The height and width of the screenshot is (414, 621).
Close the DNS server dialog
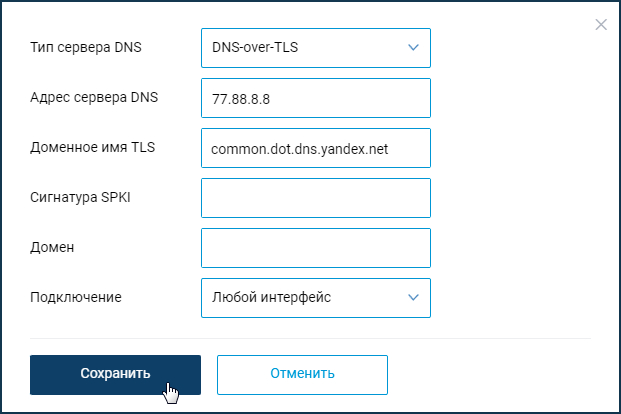(x=601, y=24)
